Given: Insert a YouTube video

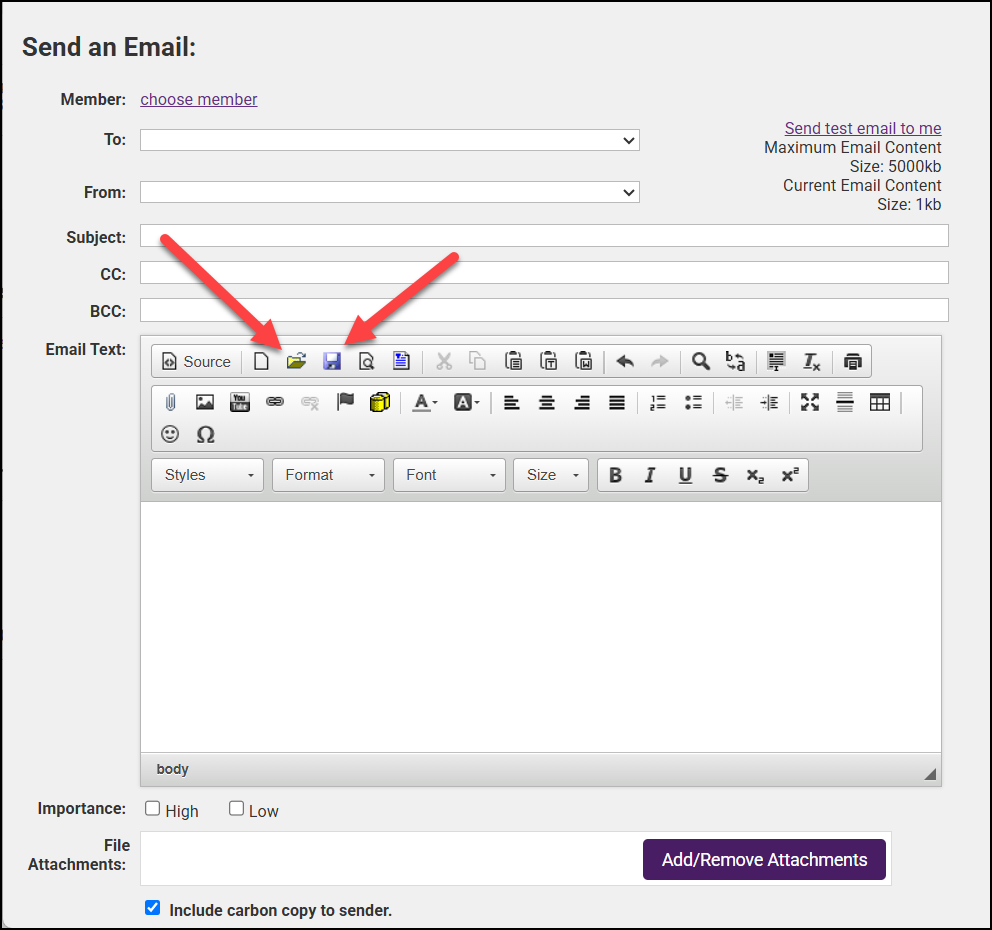Looking at the screenshot, I should click(240, 402).
